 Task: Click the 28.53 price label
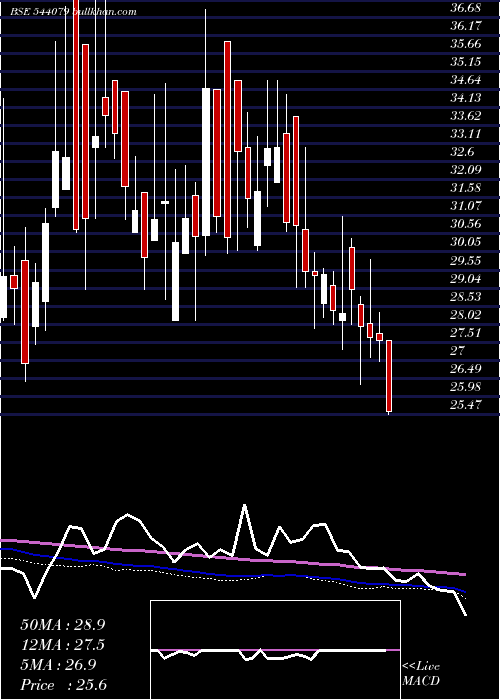coord(466,296)
